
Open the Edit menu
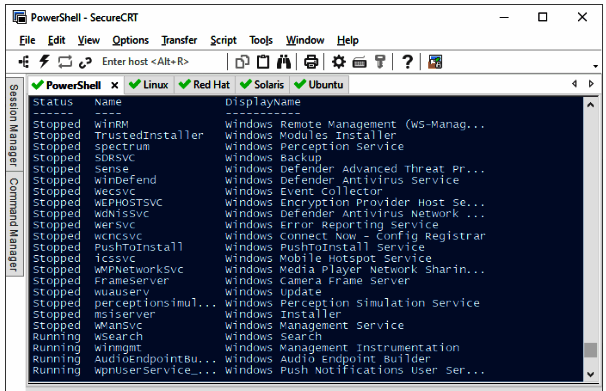[x=56, y=40]
